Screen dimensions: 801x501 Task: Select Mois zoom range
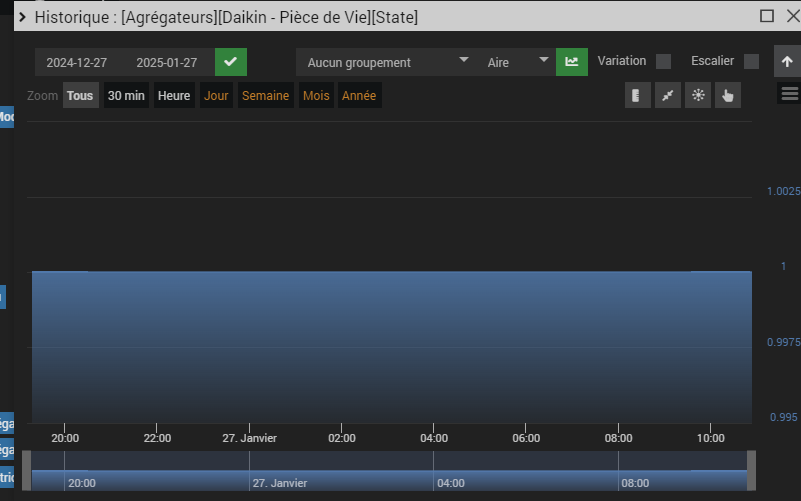[x=316, y=96]
